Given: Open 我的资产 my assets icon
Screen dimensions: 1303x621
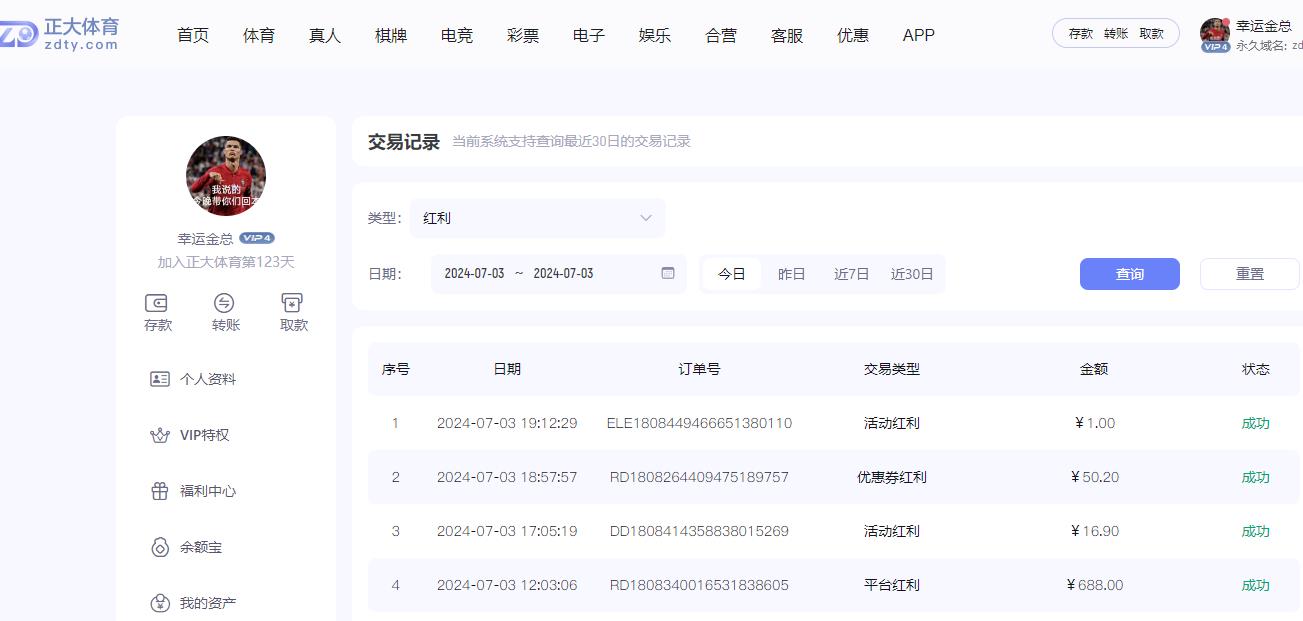Looking at the screenshot, I should pyautogui.click(x=159, y=603).
